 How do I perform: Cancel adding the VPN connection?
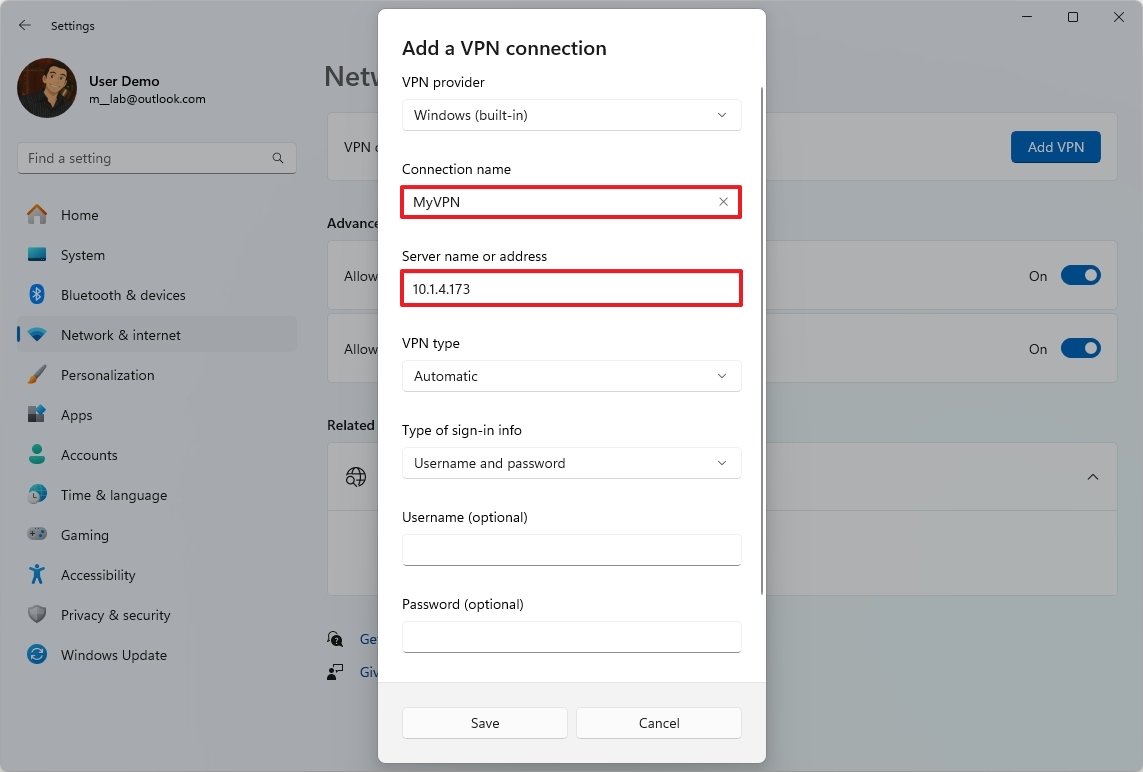tap(658, 722)
